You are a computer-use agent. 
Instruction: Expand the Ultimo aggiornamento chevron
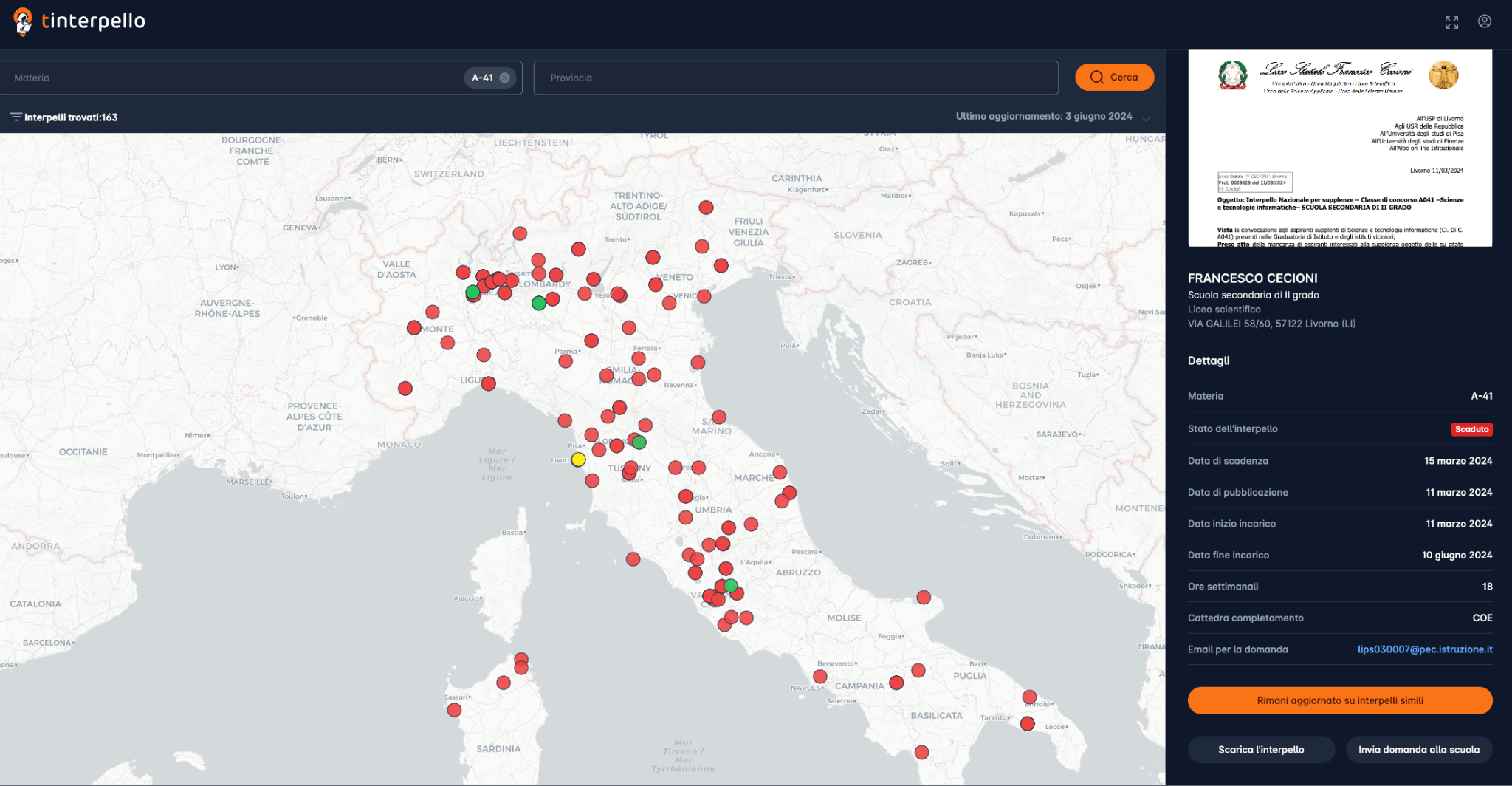coord(1146,118)
